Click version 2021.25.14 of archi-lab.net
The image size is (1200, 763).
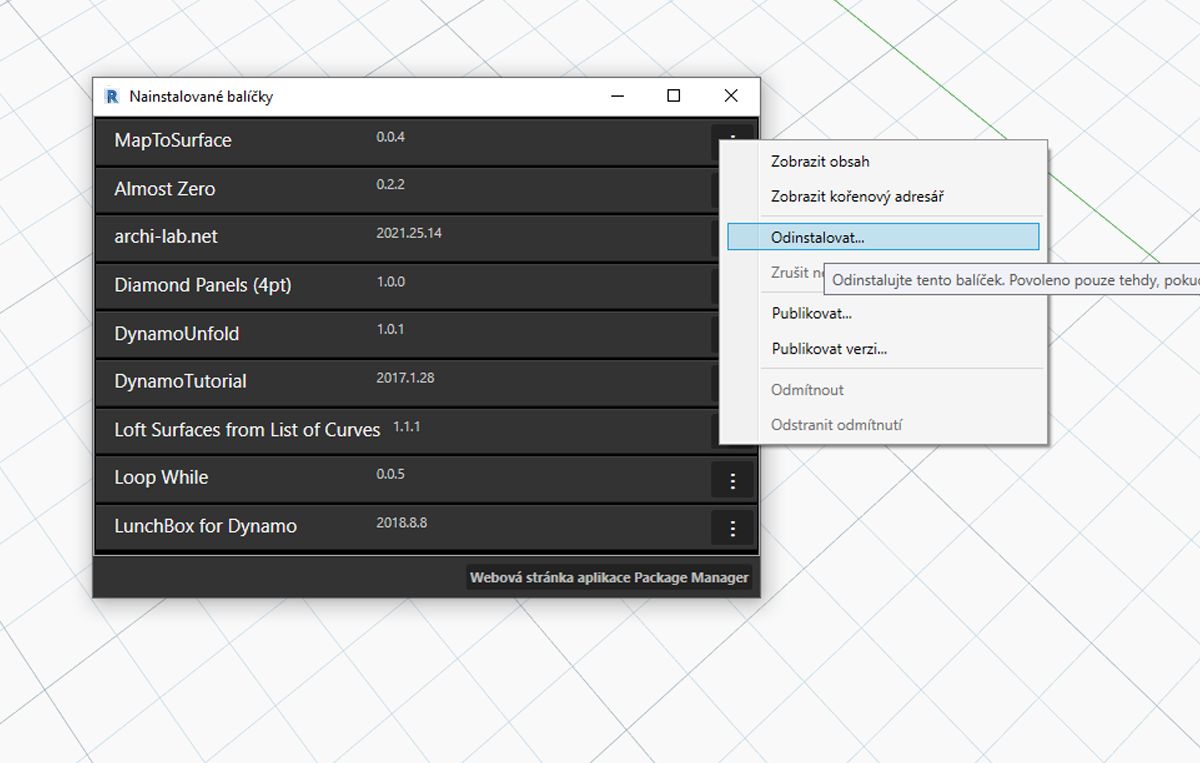[x=409, y=233]
